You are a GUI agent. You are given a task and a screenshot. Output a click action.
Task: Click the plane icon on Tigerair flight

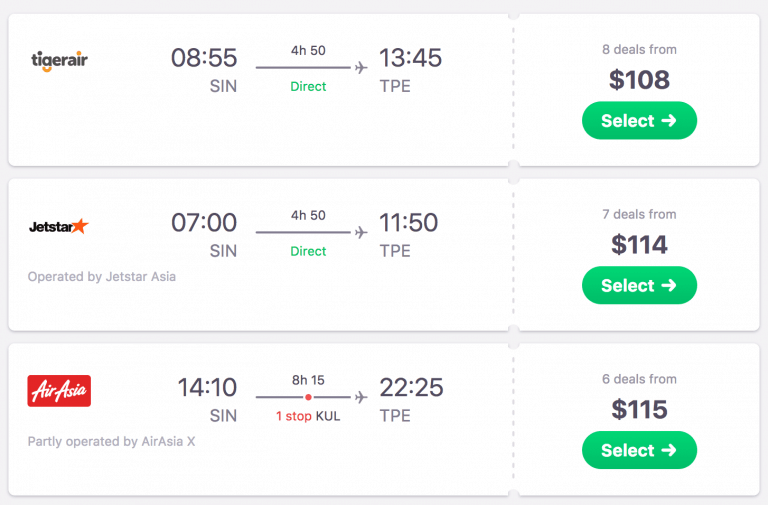click(x=361, y=67)
